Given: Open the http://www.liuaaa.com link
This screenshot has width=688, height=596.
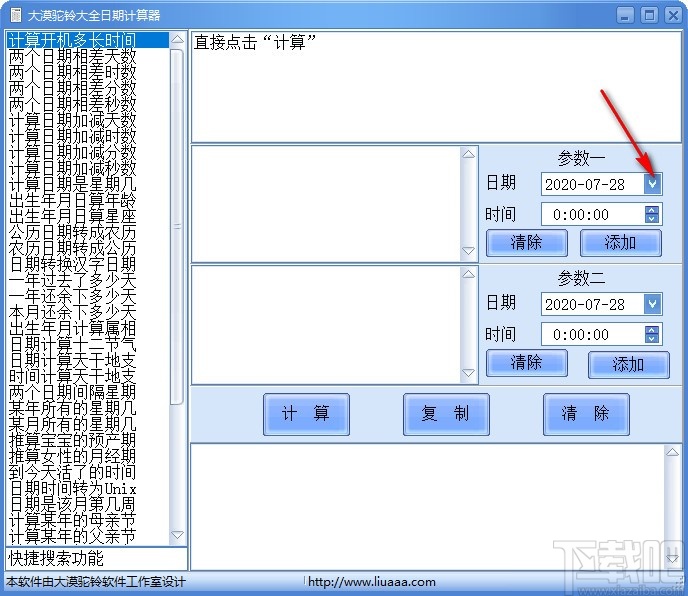Looking at the screenshot, I should tap(372, 582).
